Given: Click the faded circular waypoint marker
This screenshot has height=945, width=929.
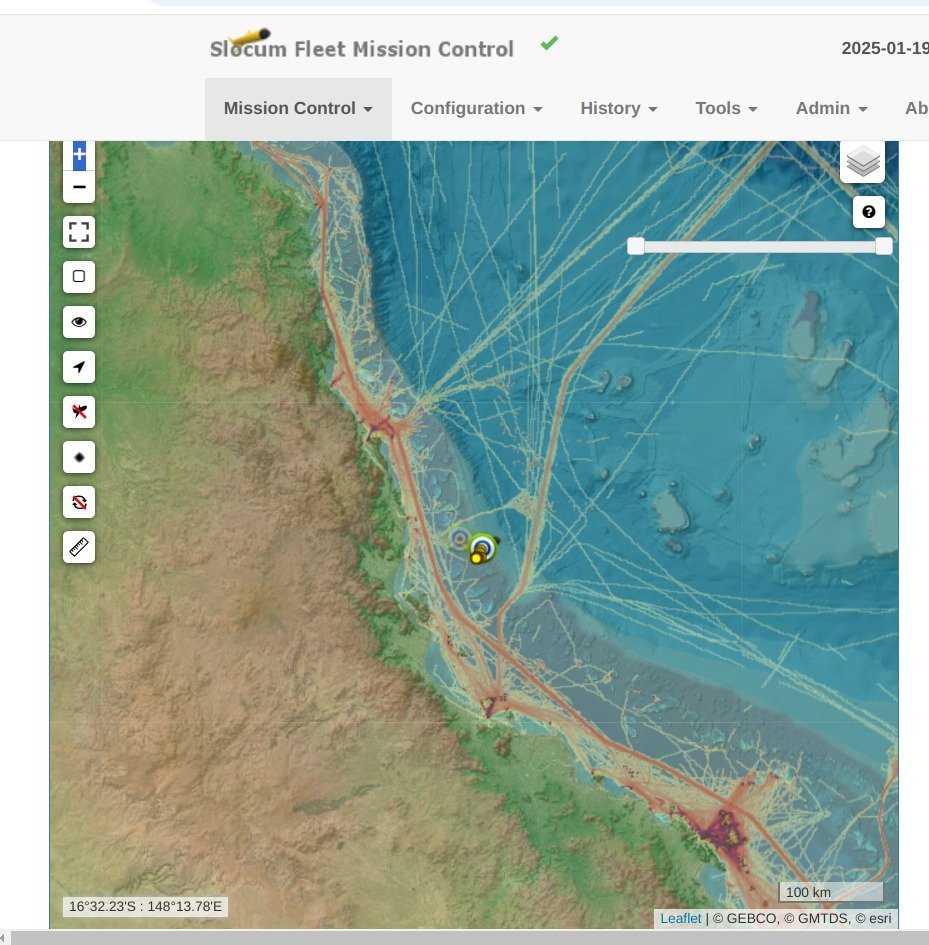Looking at the screenshot, I should point(460,537).
